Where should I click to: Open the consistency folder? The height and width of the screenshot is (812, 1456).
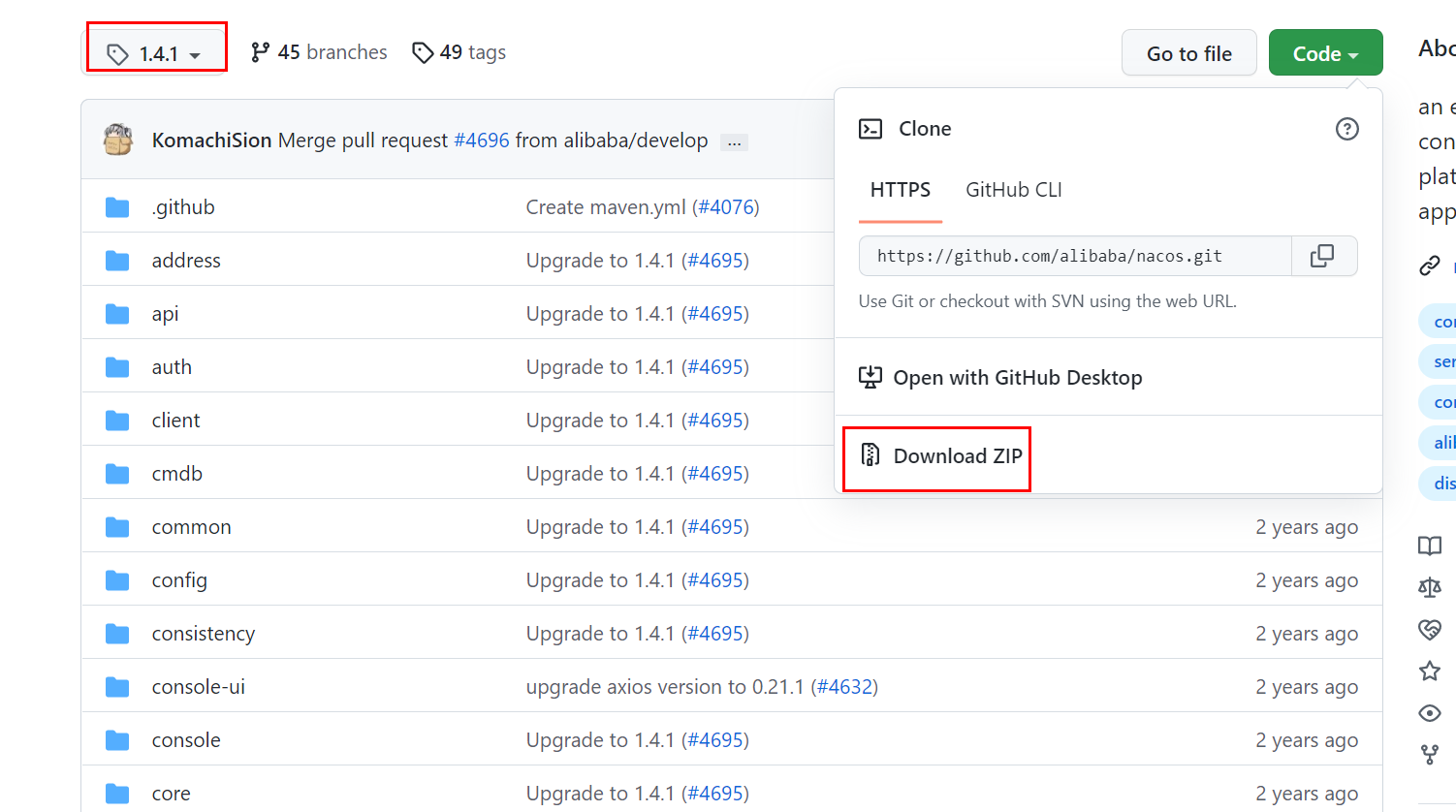coord(204,634)
